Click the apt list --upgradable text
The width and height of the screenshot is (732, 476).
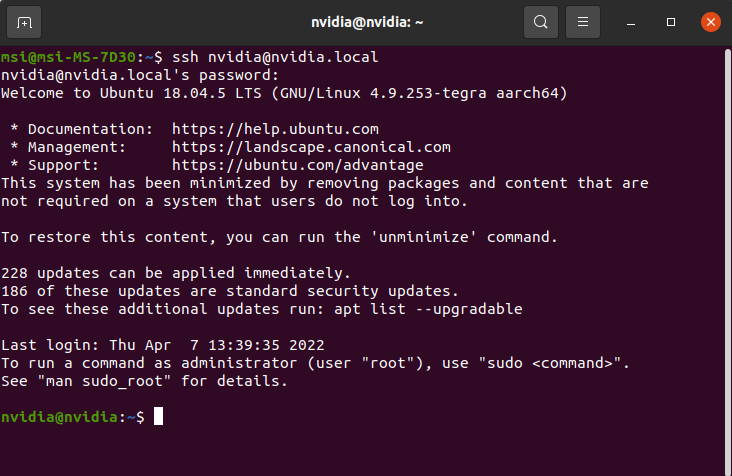(428, 309)
